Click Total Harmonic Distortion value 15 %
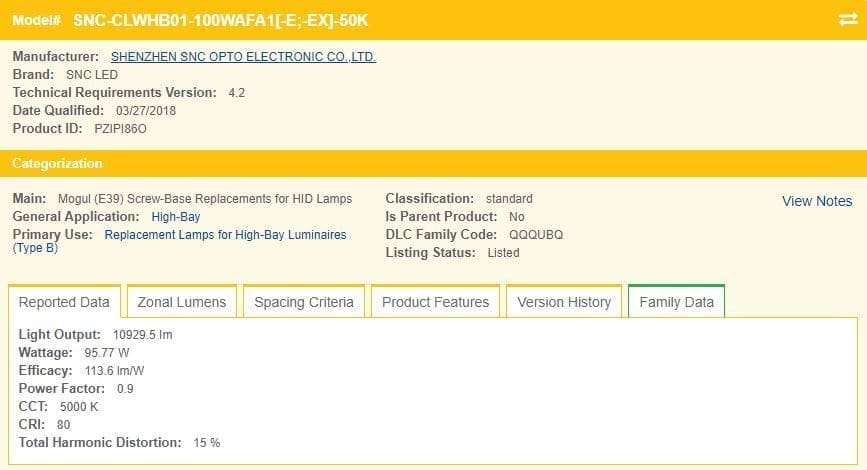Image resolution: width=867 pixels, height=470 pixels. click(x=207, y=443)
